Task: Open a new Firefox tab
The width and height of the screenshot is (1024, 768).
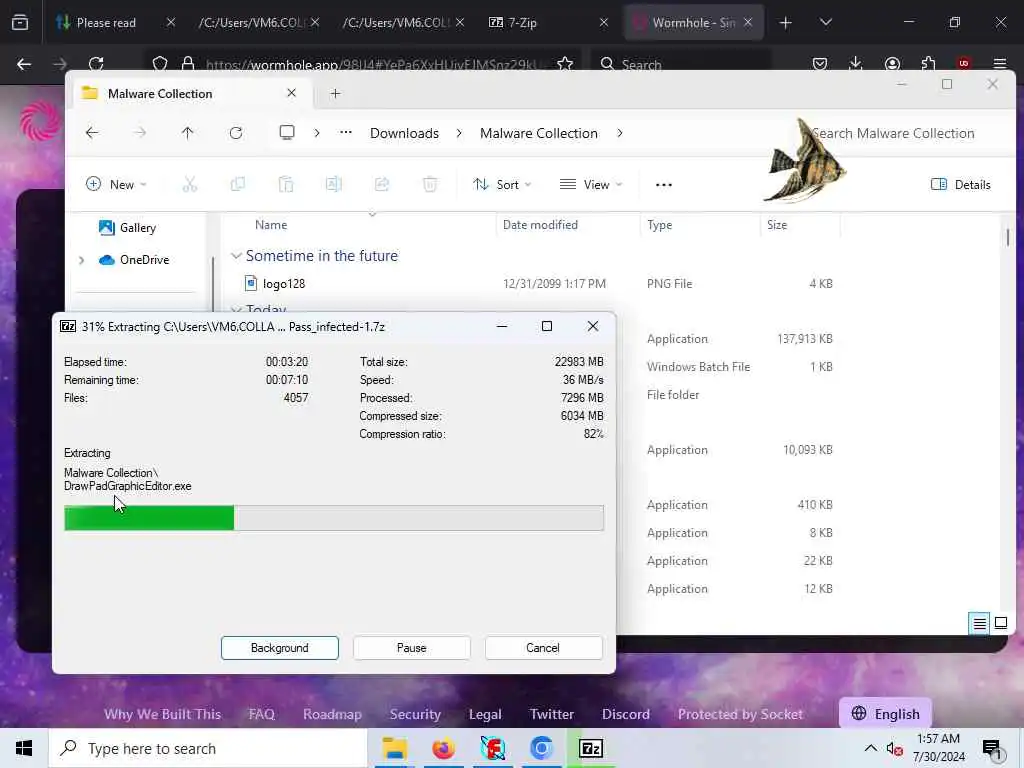Action: pos(786,23)
